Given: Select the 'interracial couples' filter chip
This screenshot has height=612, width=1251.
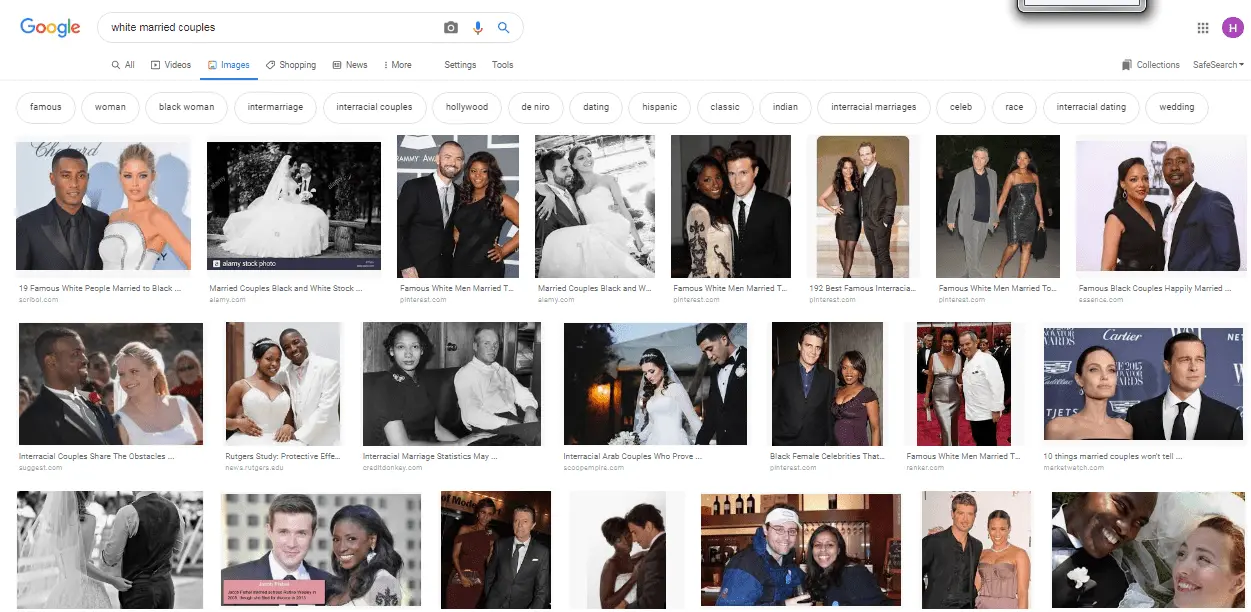Looking at the screenshot, I should pyautogui.click(x=374, y=107).
